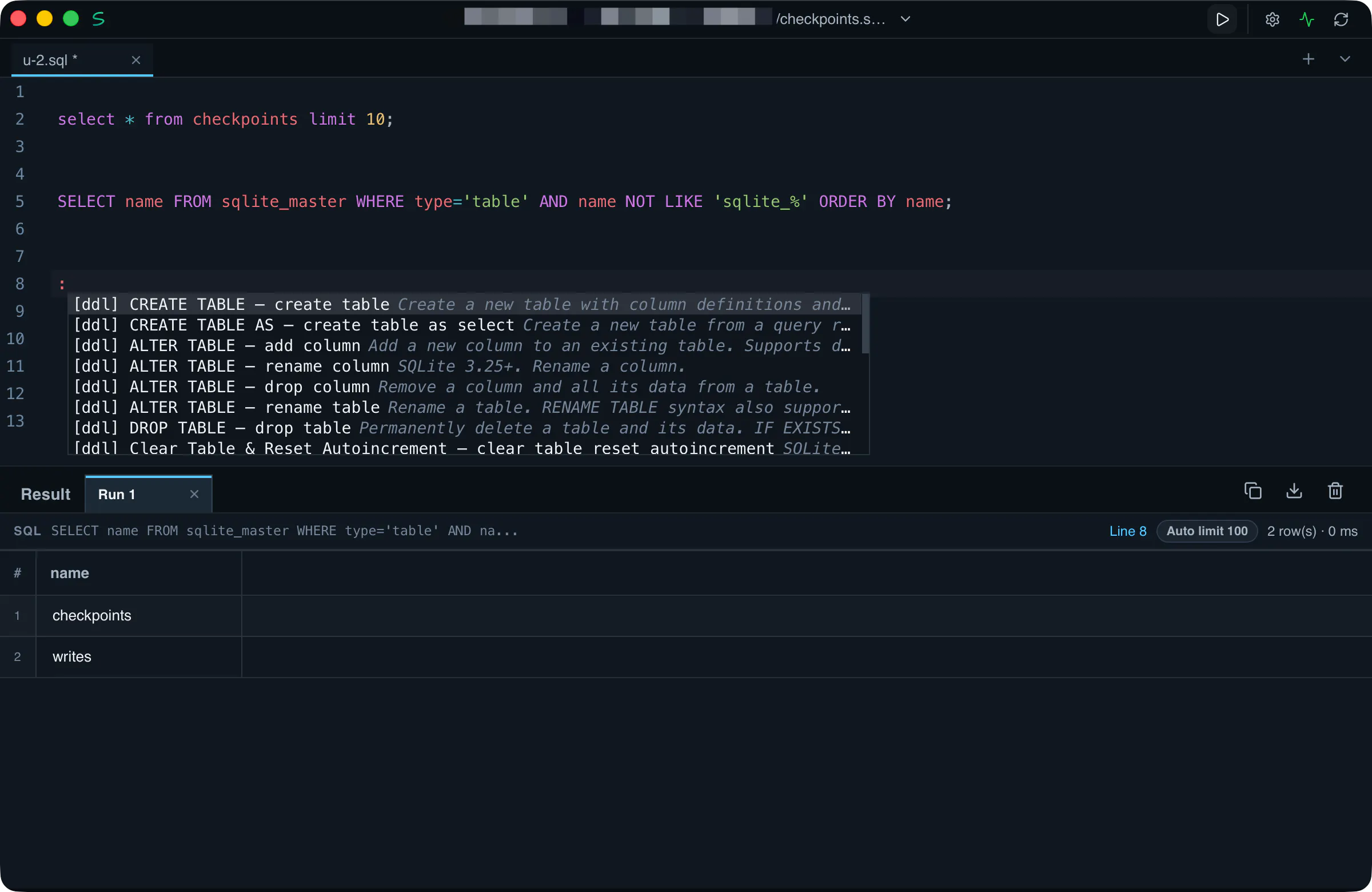This screenshot has height=892, width=1372.
Task: Click row number 1 in results
Action: [17, 616]
